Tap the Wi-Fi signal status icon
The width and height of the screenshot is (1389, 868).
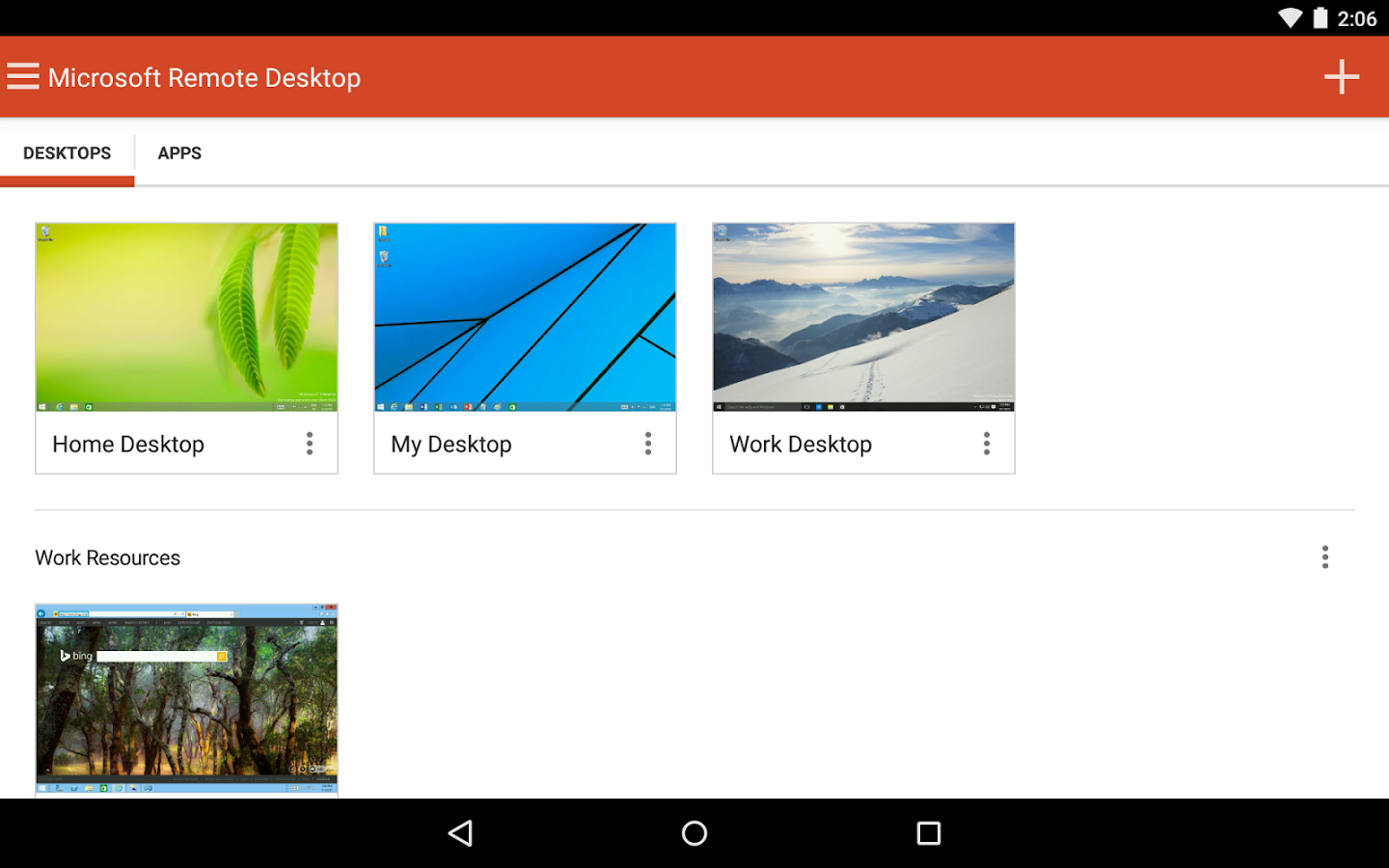(1290, 18)
